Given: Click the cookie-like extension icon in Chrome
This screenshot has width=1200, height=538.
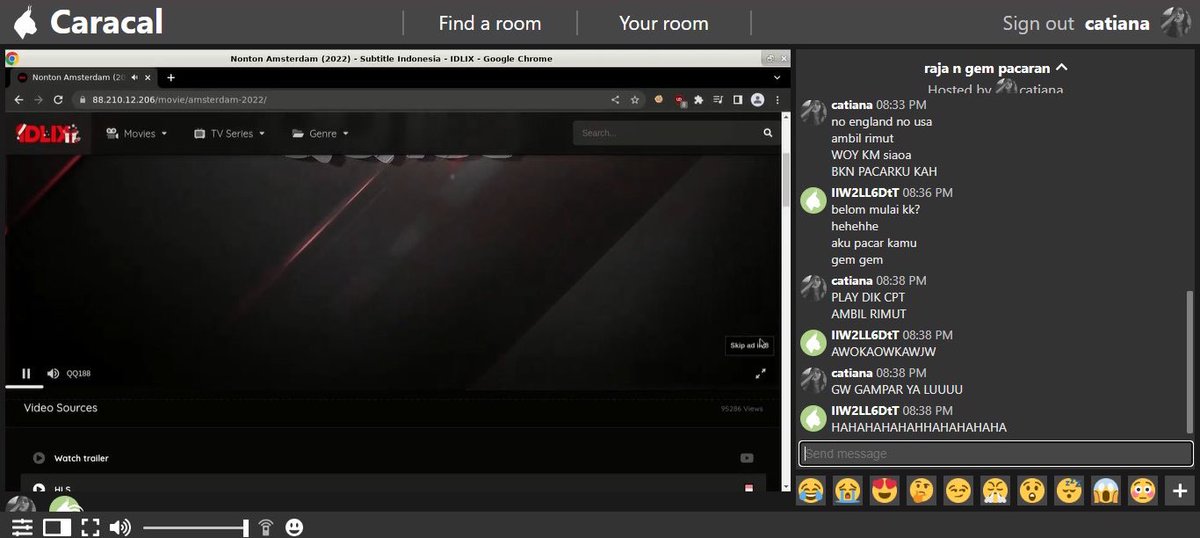Looking at the screenshot, I should coord(659,99).
